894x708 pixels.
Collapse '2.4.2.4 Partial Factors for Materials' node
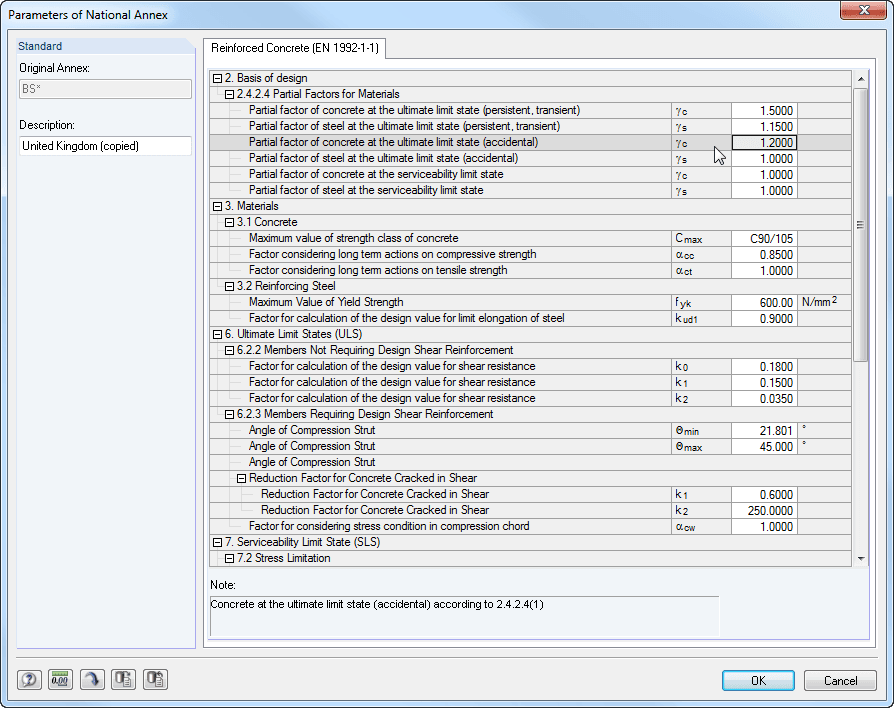229,94
